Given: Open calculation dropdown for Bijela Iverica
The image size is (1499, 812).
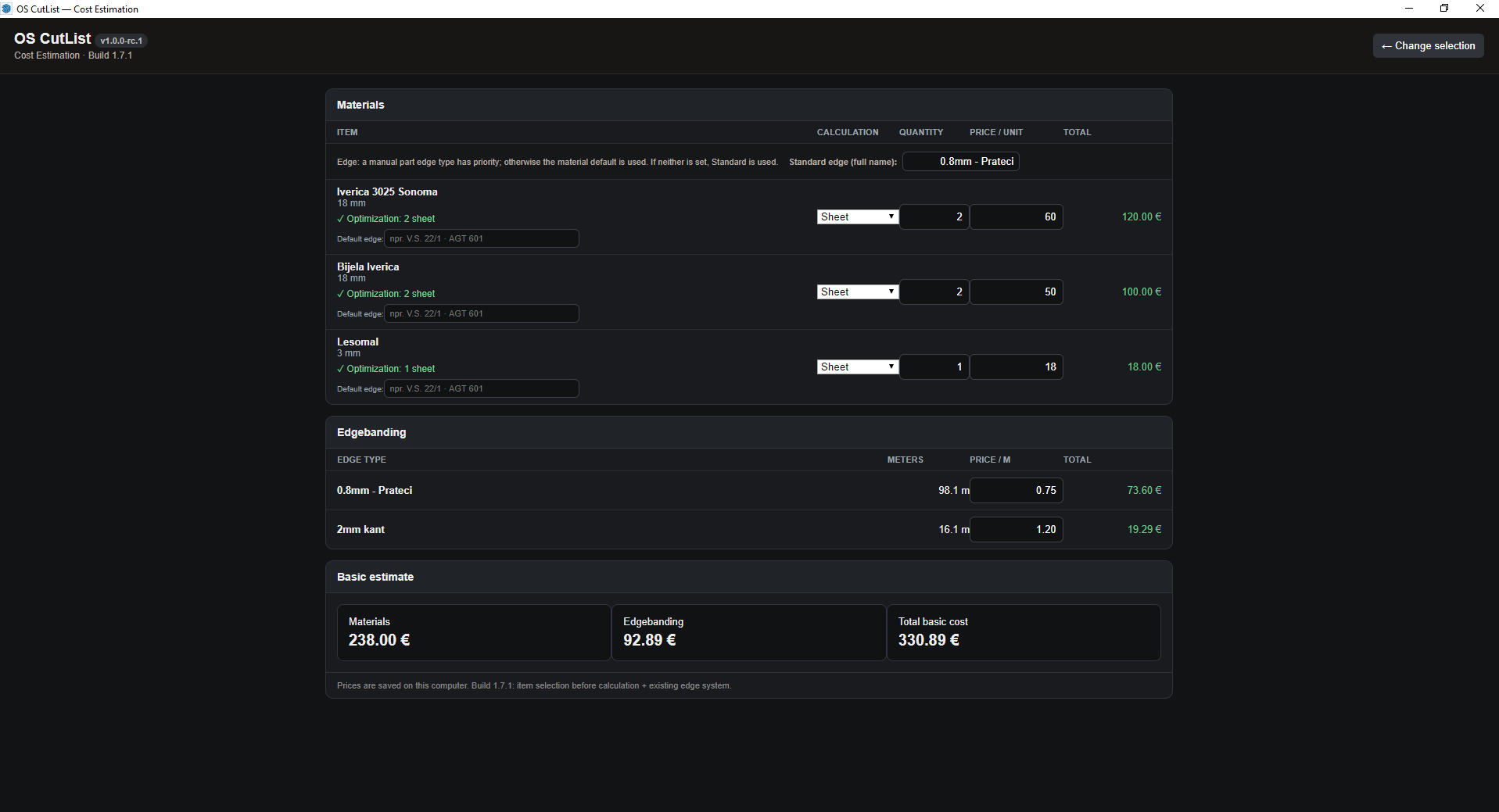Looking at the screenshot, I should 858,292.
